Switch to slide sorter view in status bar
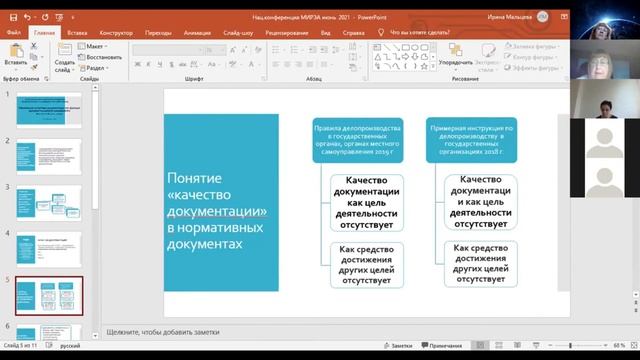The width and height of the screenshot is (640, 360). [x=499, y=345]
